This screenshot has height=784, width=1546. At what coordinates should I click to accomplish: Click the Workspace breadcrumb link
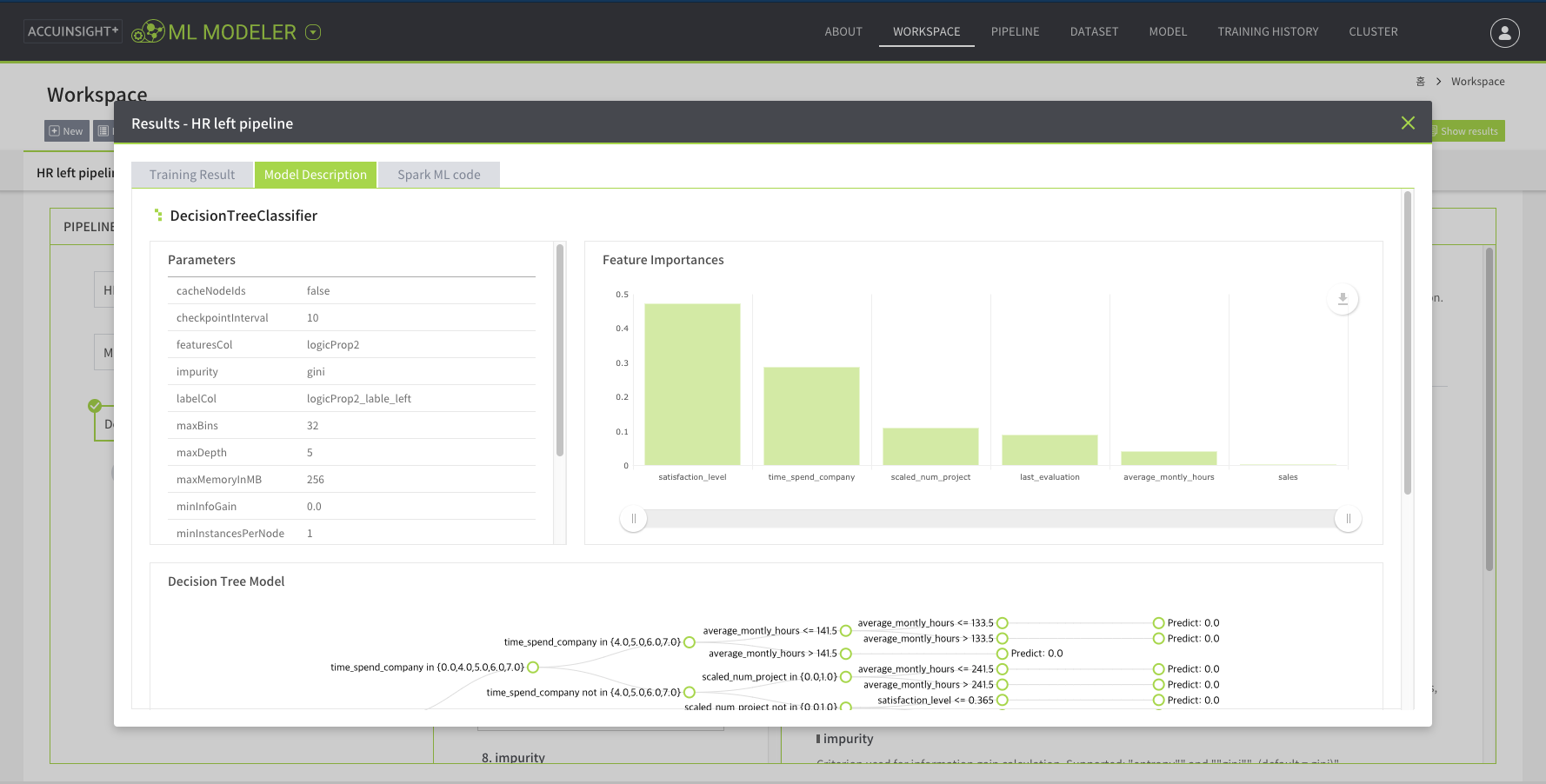[1477, 82]
